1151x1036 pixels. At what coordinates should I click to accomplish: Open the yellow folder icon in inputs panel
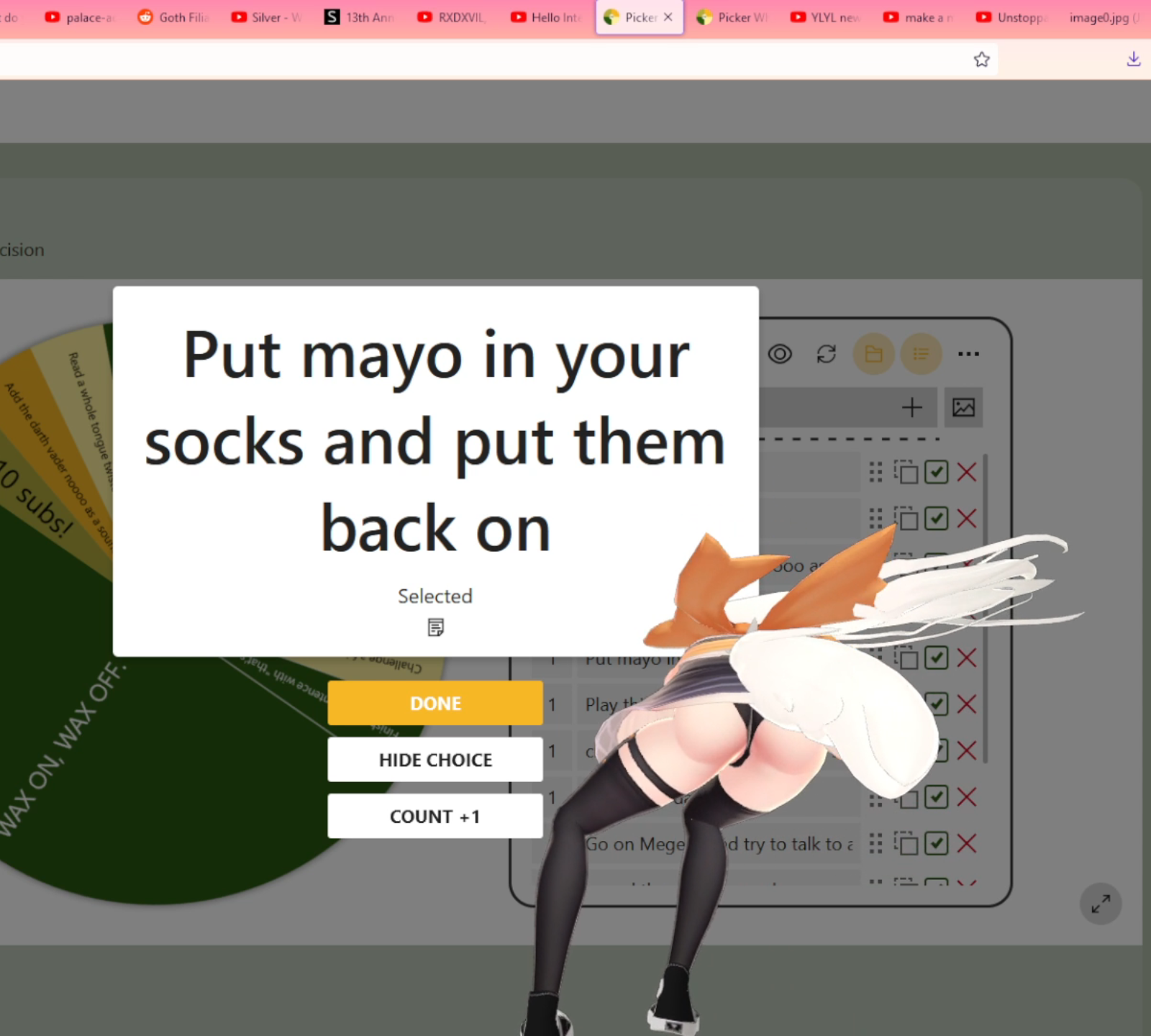pos(873,354)
